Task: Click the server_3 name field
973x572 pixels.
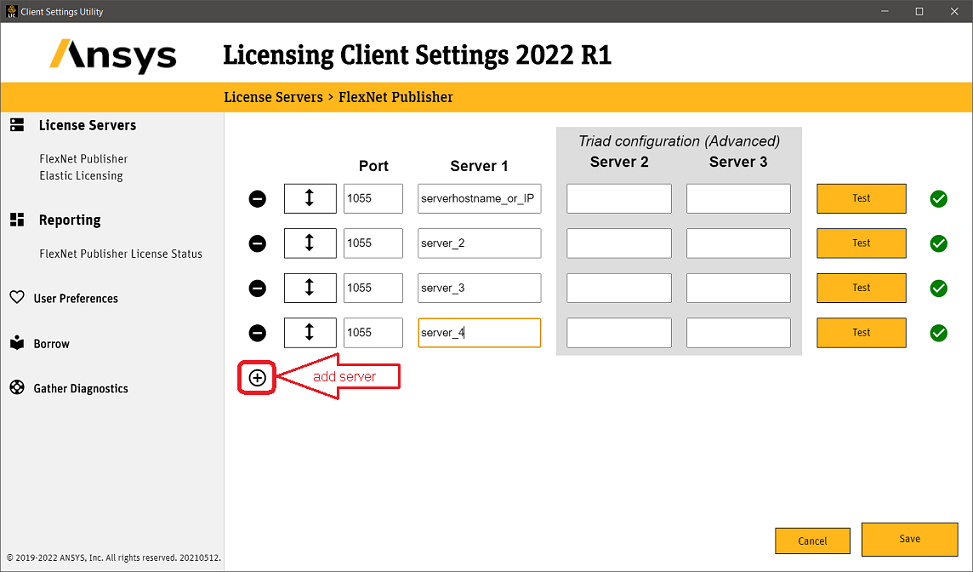Action: point(479,288)
